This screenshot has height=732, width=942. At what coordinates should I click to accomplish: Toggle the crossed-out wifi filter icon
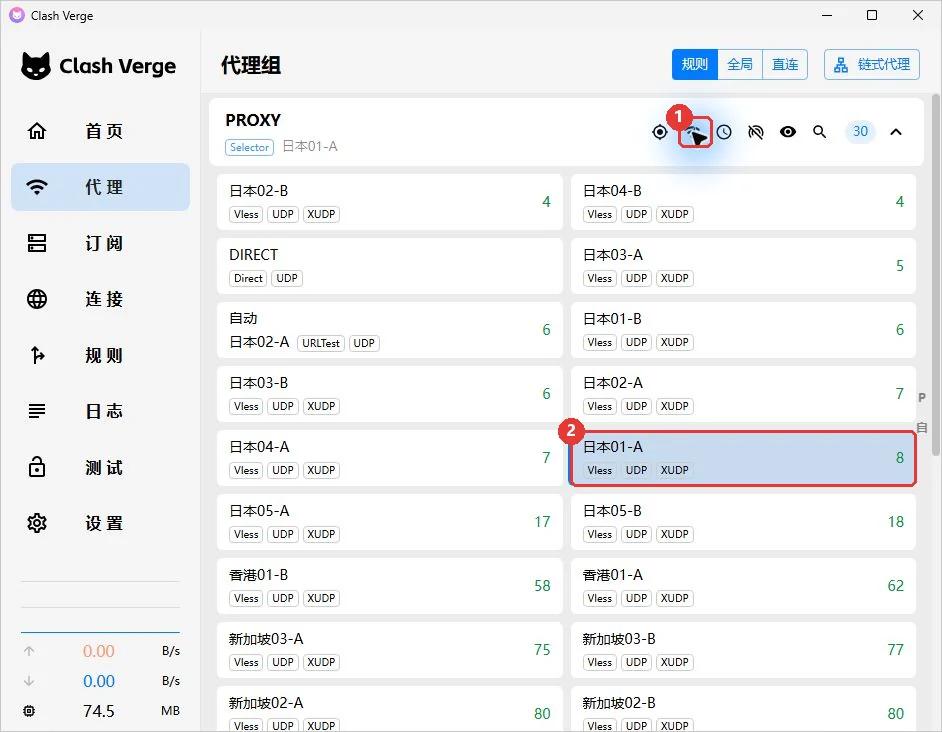[756, 132]
